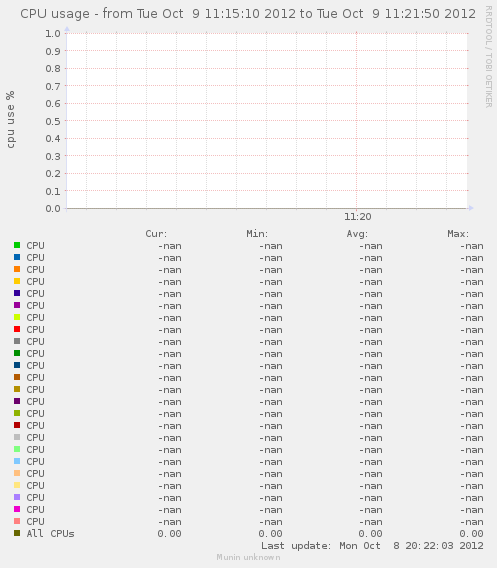Select the All CPUs legend label
The image size is (497, 568).
pyautogui.click(x=50, y=534)
